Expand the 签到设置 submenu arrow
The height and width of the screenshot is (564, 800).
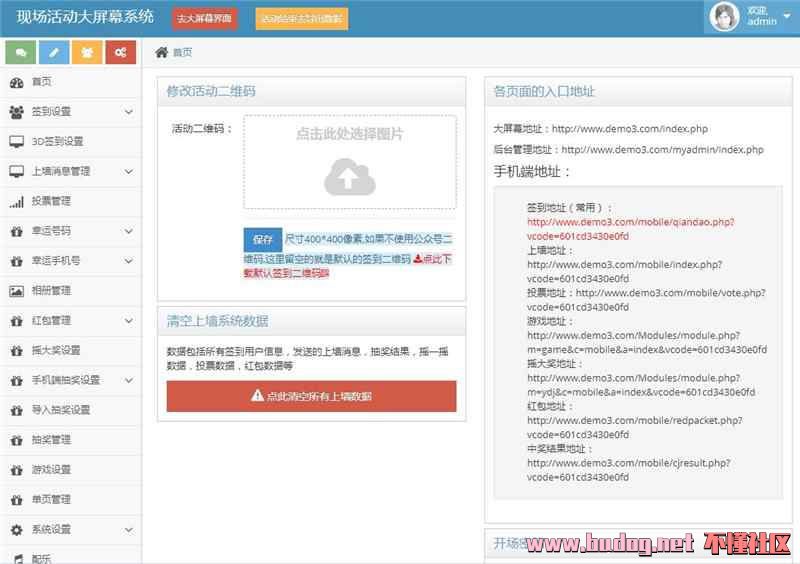point(129,112)
